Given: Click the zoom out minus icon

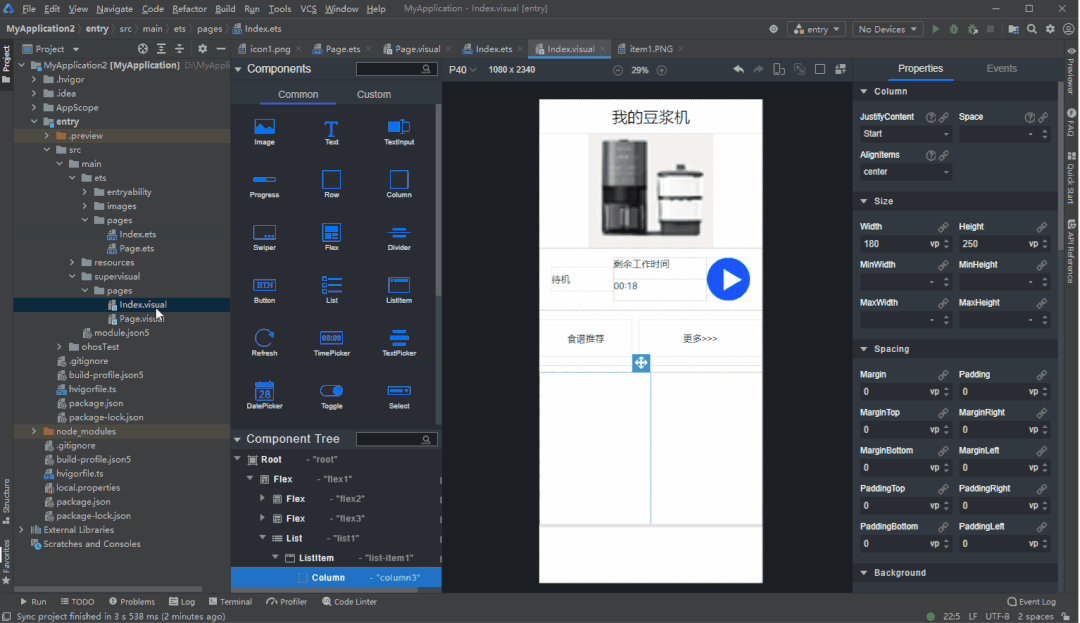Looking at the screenshot, I should (618, 70).
